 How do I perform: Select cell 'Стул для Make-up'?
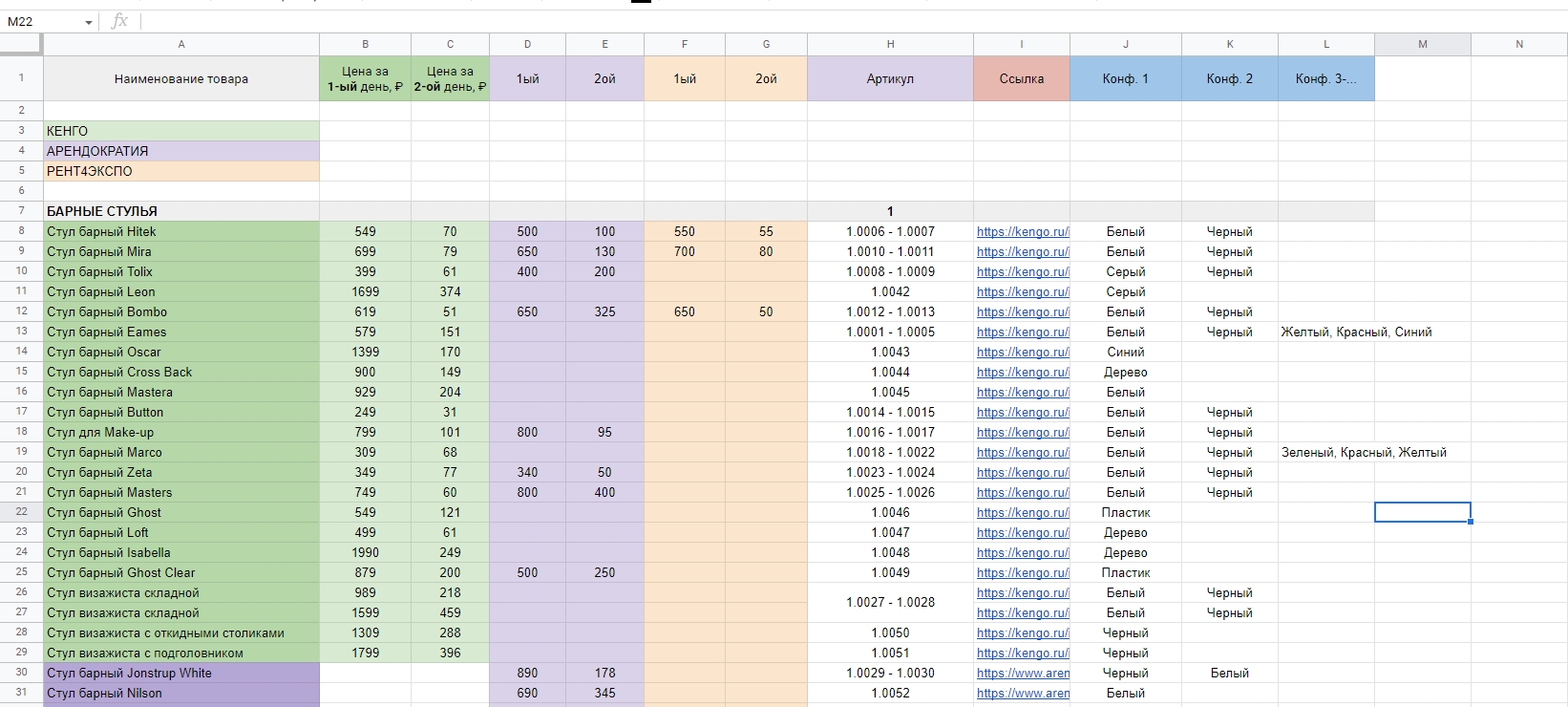(181, 432)
